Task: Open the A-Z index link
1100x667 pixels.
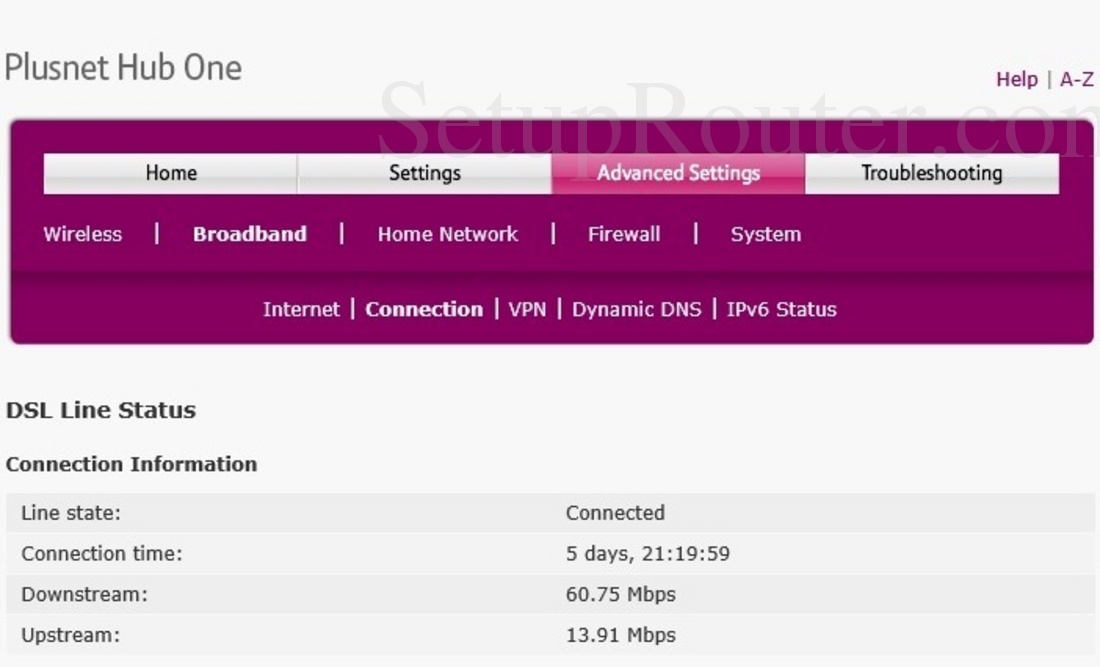Action: click(x=1076, y=79)
